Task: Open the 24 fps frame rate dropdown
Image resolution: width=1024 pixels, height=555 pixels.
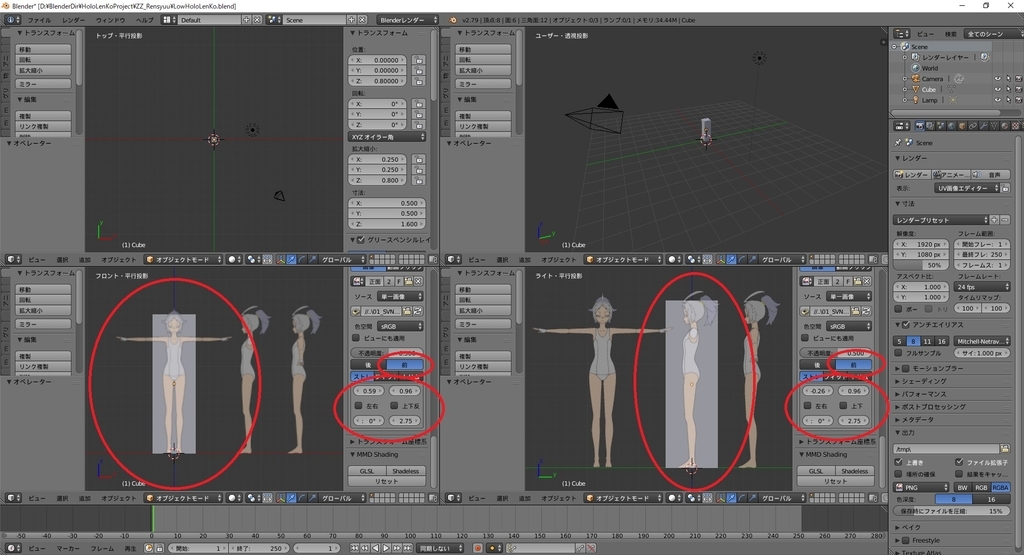Action: [x=982, y=287]
